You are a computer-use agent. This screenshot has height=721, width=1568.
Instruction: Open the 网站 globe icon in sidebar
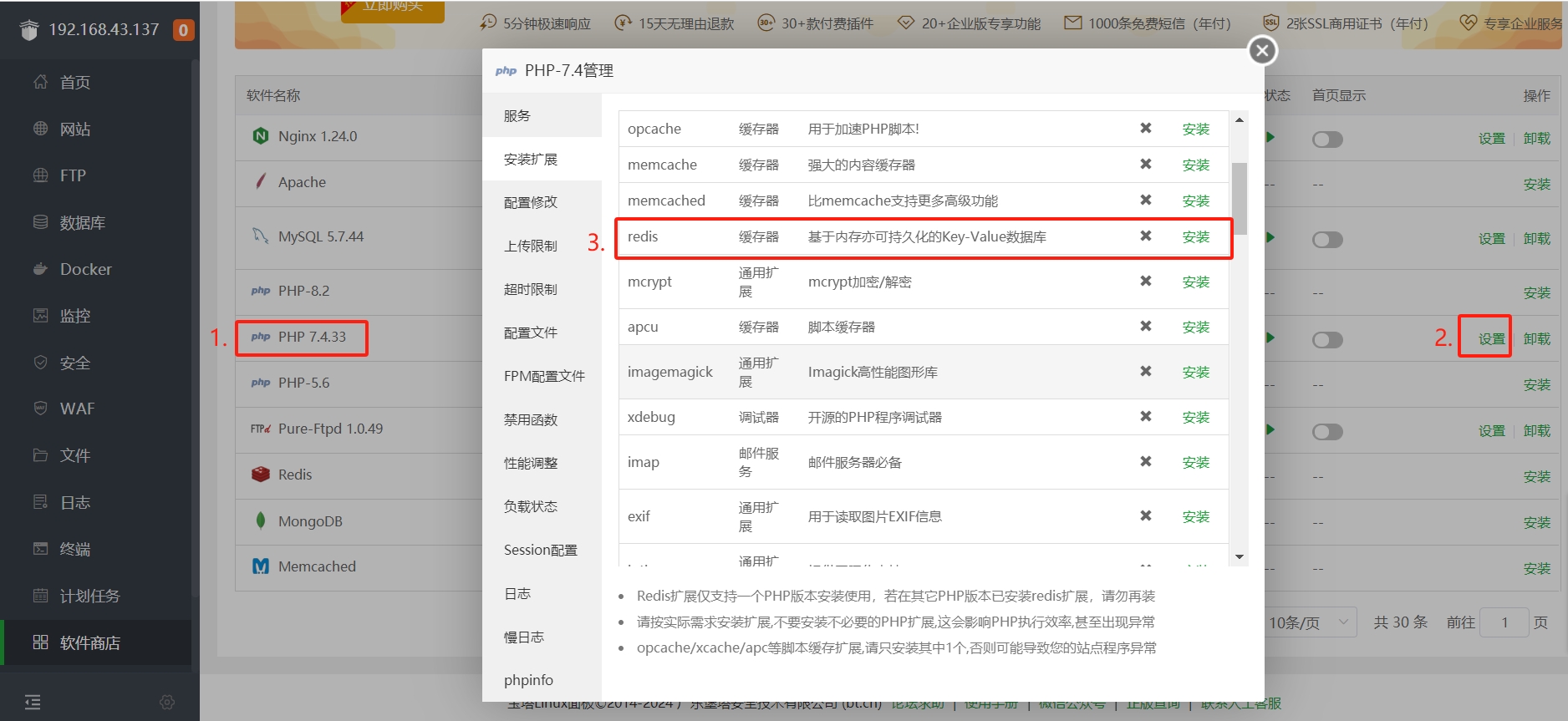(x=40, y=129)
